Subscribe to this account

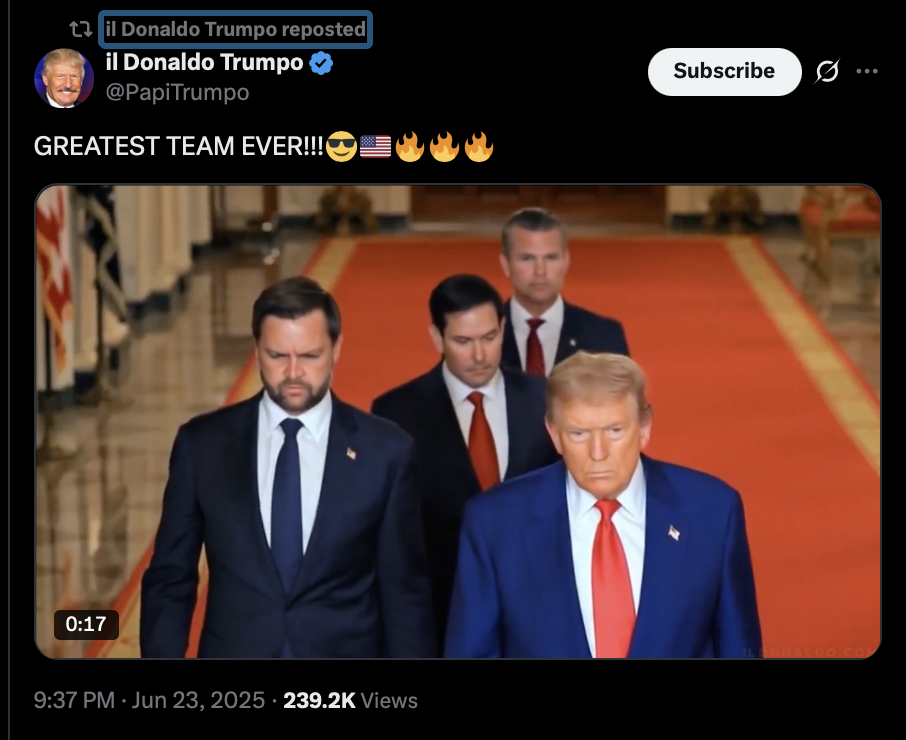pos(725,71)
